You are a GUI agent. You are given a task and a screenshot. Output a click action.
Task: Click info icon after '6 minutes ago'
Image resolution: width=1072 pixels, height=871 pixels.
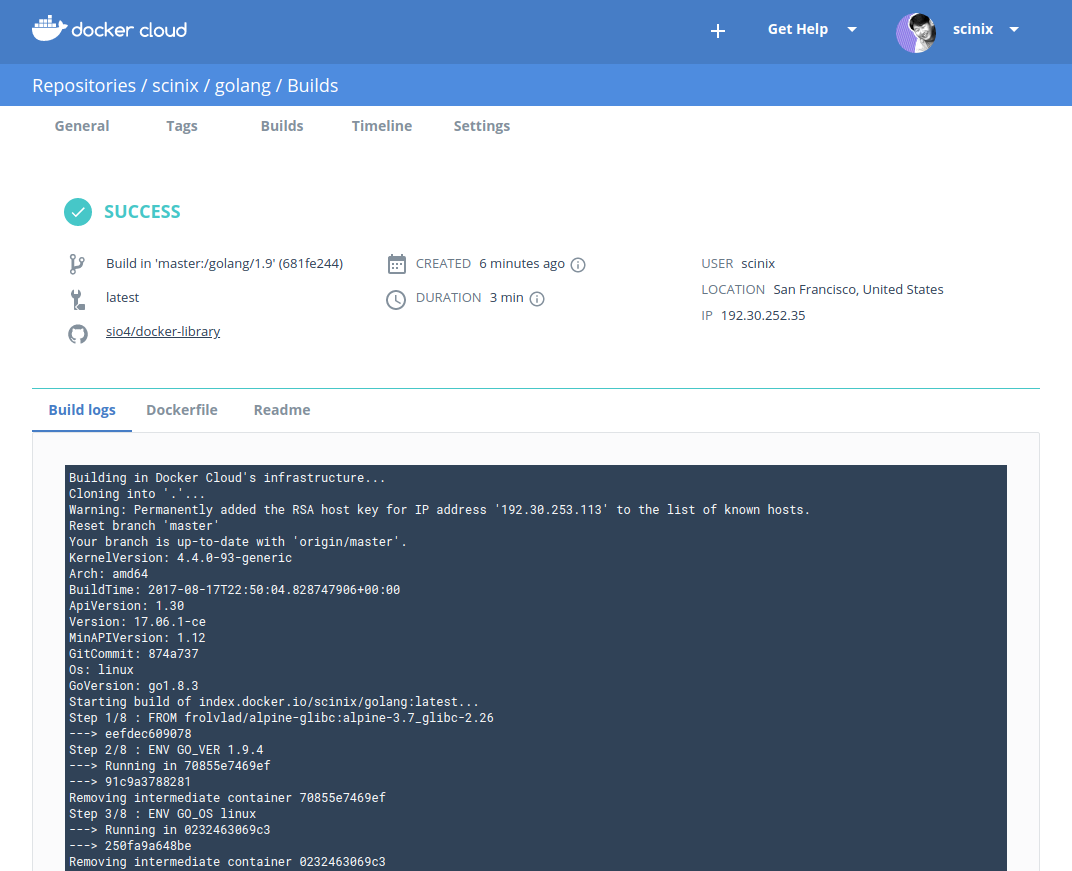578,265
